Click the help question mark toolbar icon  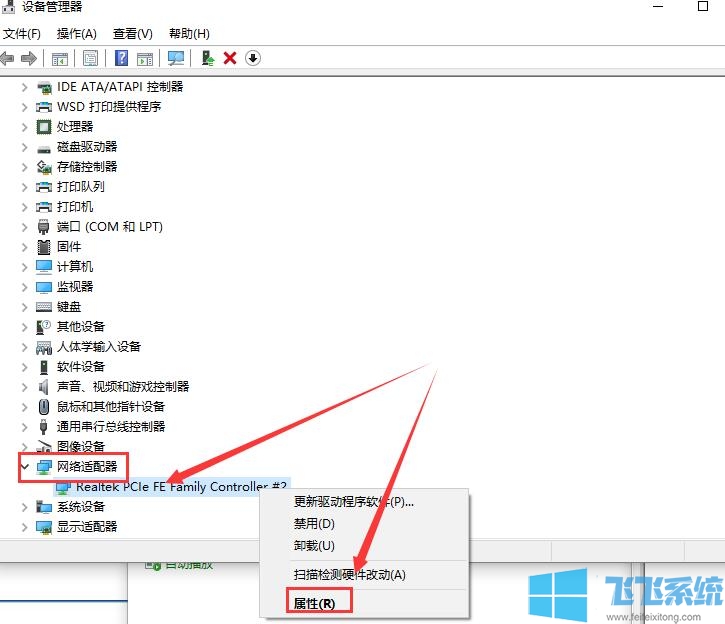coord(121,58)
